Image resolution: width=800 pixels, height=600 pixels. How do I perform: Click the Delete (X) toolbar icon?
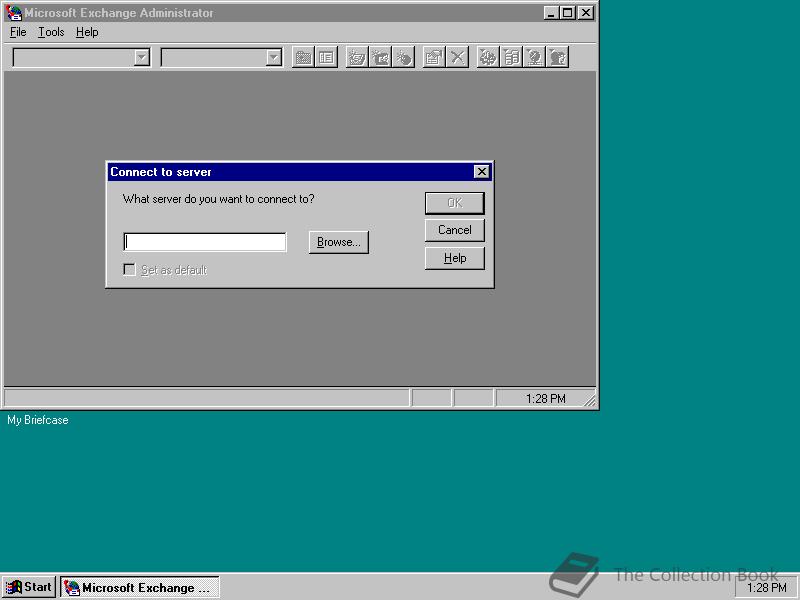pyautogui.click(x=458, y=57)
